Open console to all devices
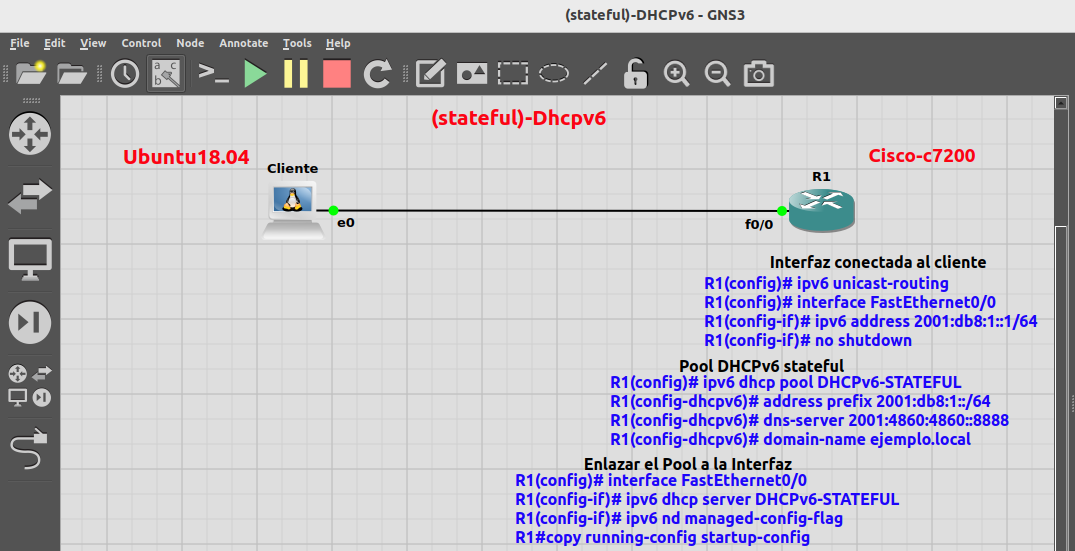This screenshot has width=1075, height=551. [x=213, y=73]
